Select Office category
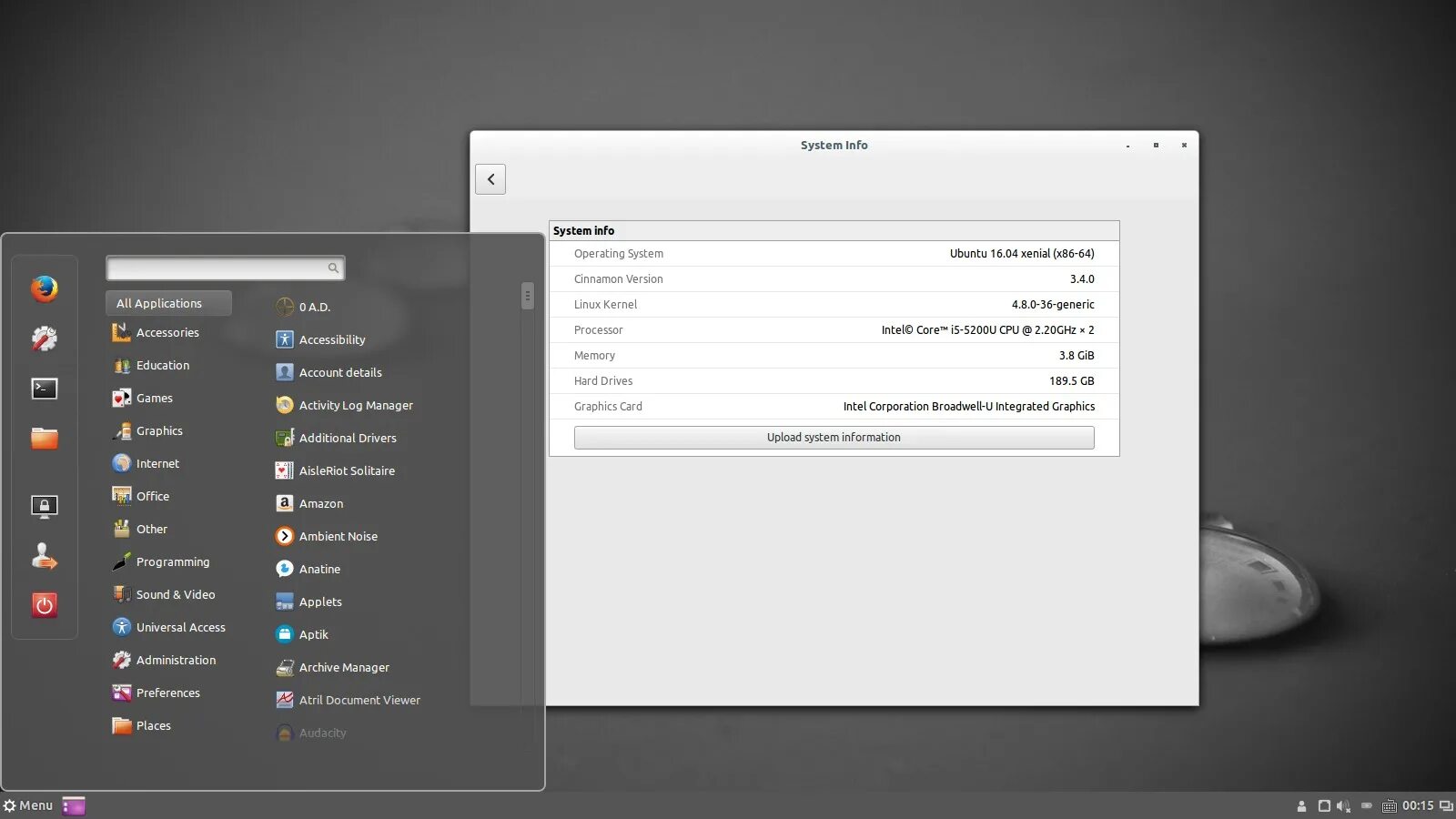1456x819 pixels. [x=140, y=496]
